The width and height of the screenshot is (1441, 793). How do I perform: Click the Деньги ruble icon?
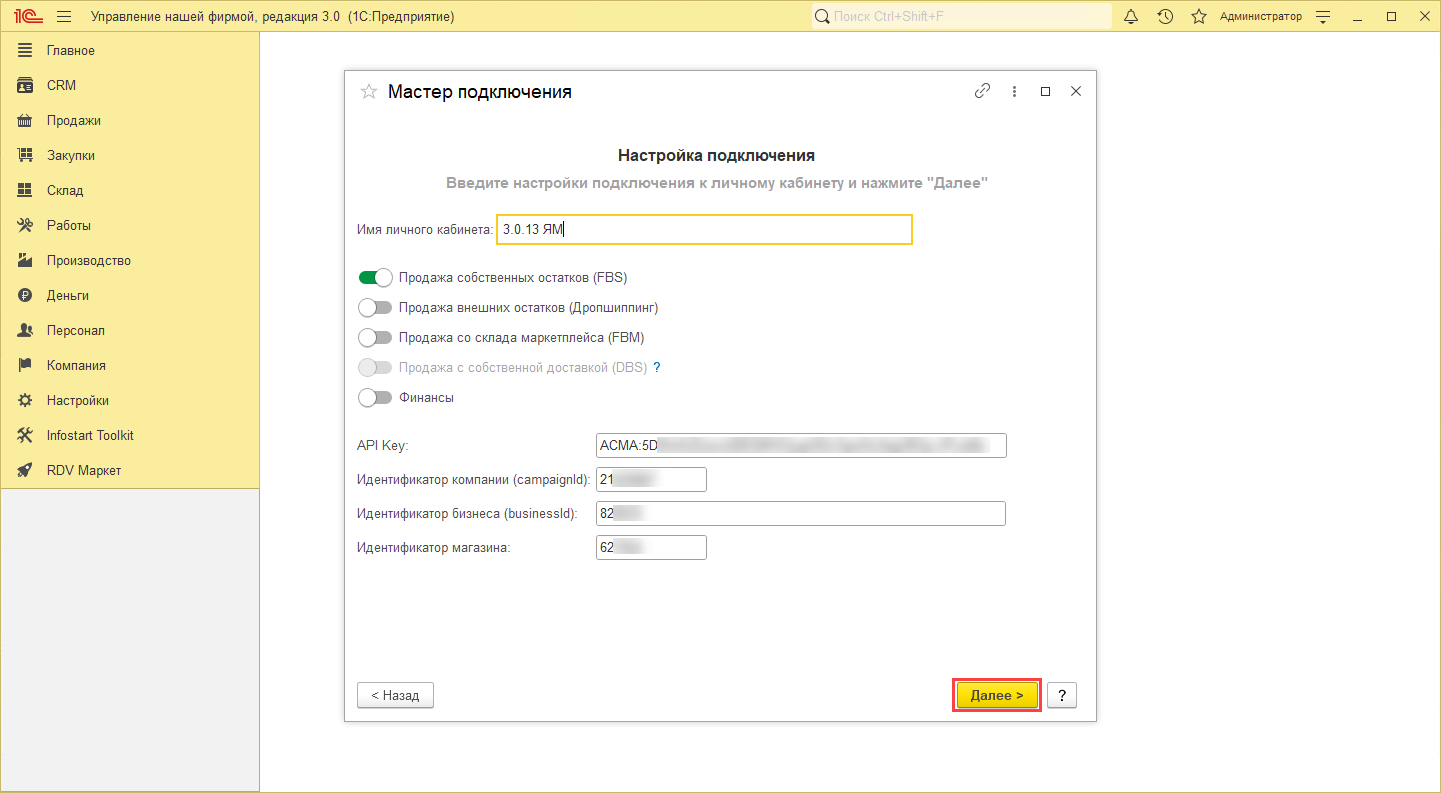coord(26,295)
